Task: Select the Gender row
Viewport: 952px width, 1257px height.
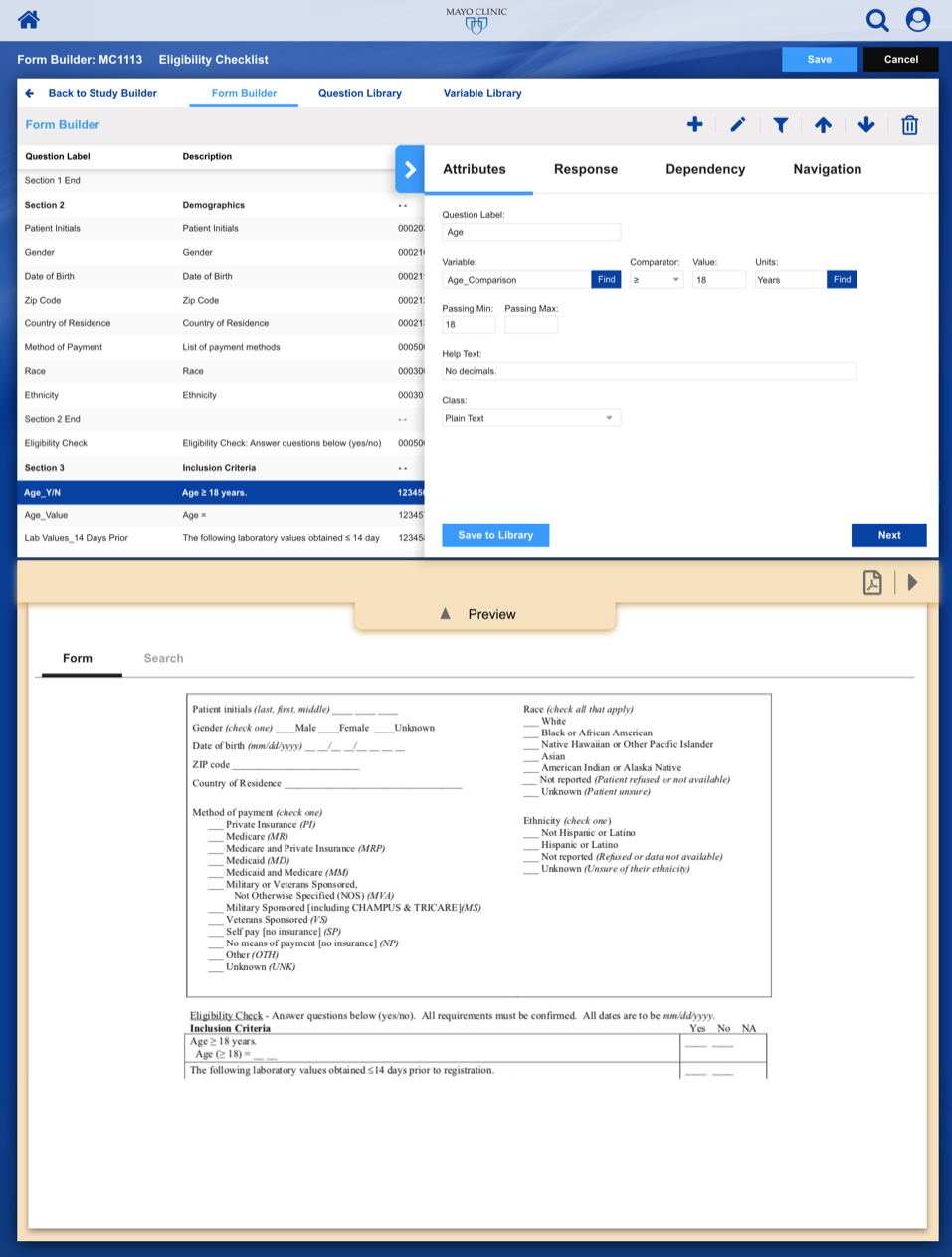Action: pyautogui.click(x=221, y=252)
